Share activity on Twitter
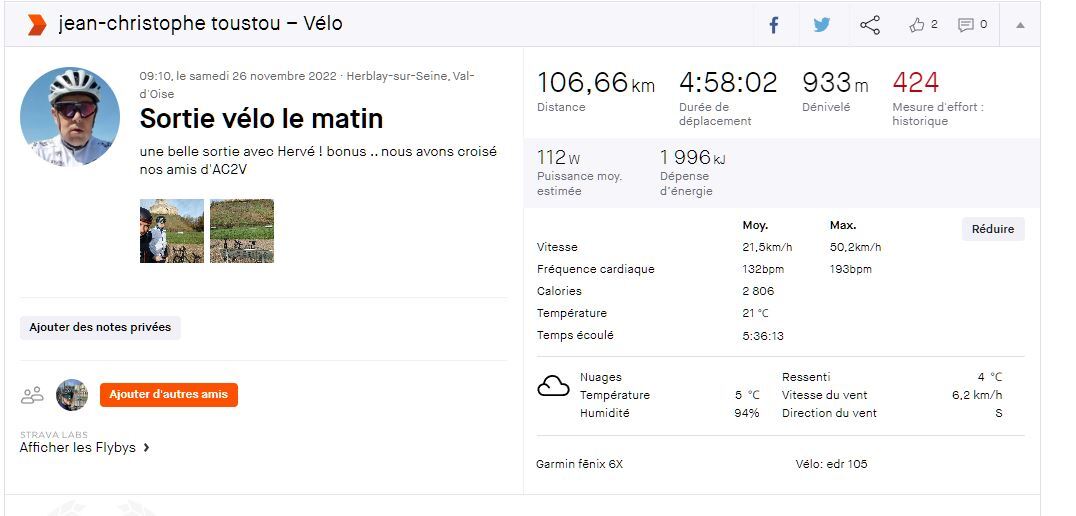1076x516 pixels. click(821, 25)
